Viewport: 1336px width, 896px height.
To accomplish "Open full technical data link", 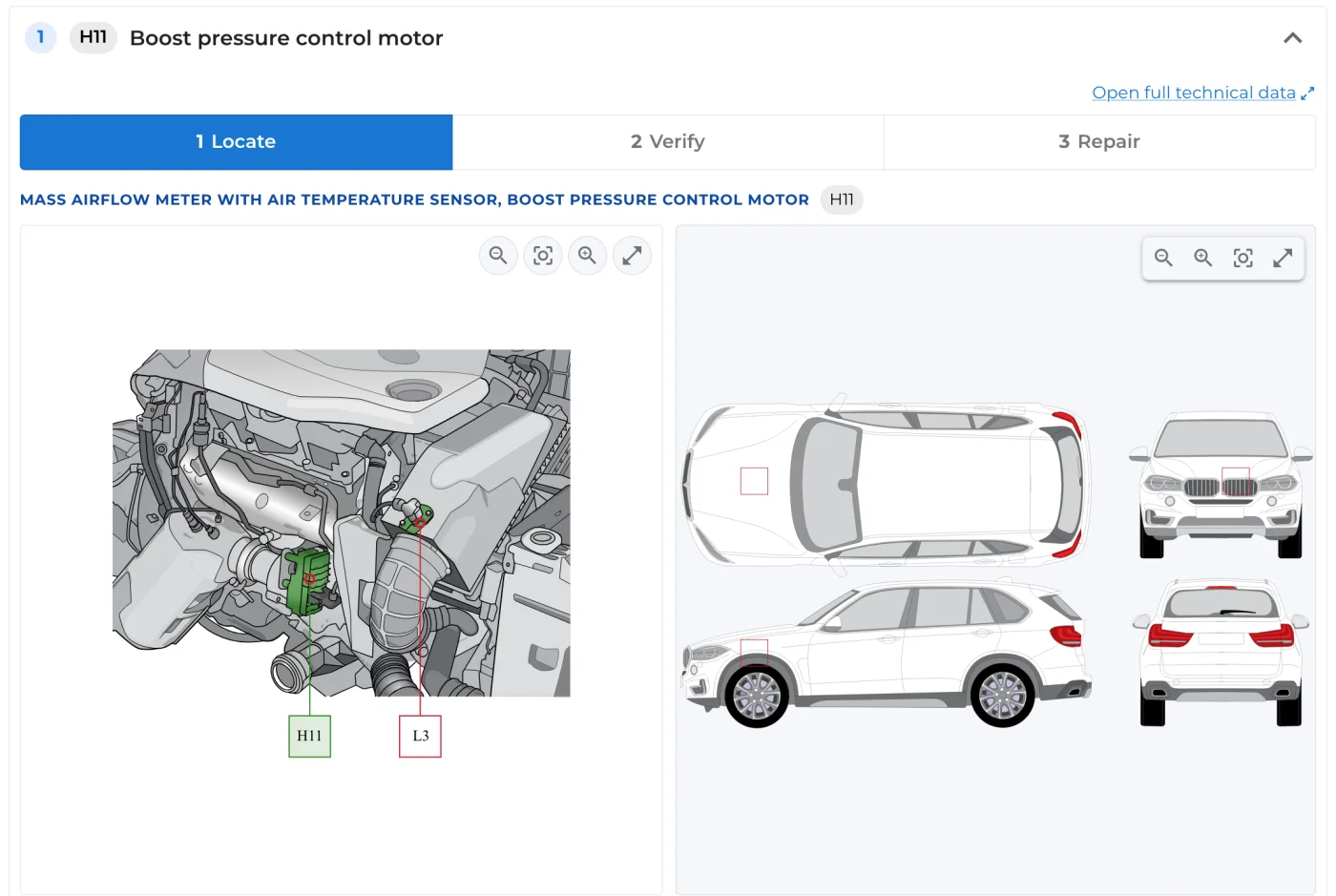I will point(1203,93).
